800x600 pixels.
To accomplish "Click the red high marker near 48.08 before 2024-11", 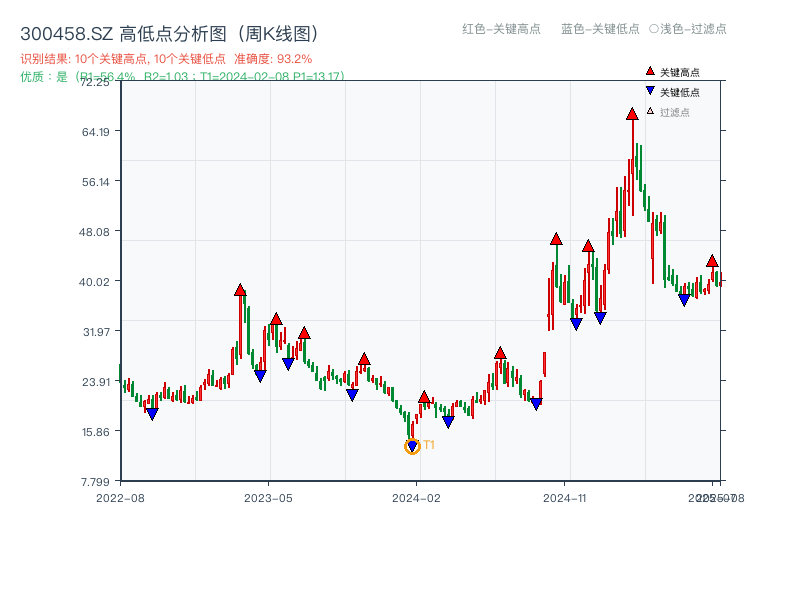I will click(556, 239).
